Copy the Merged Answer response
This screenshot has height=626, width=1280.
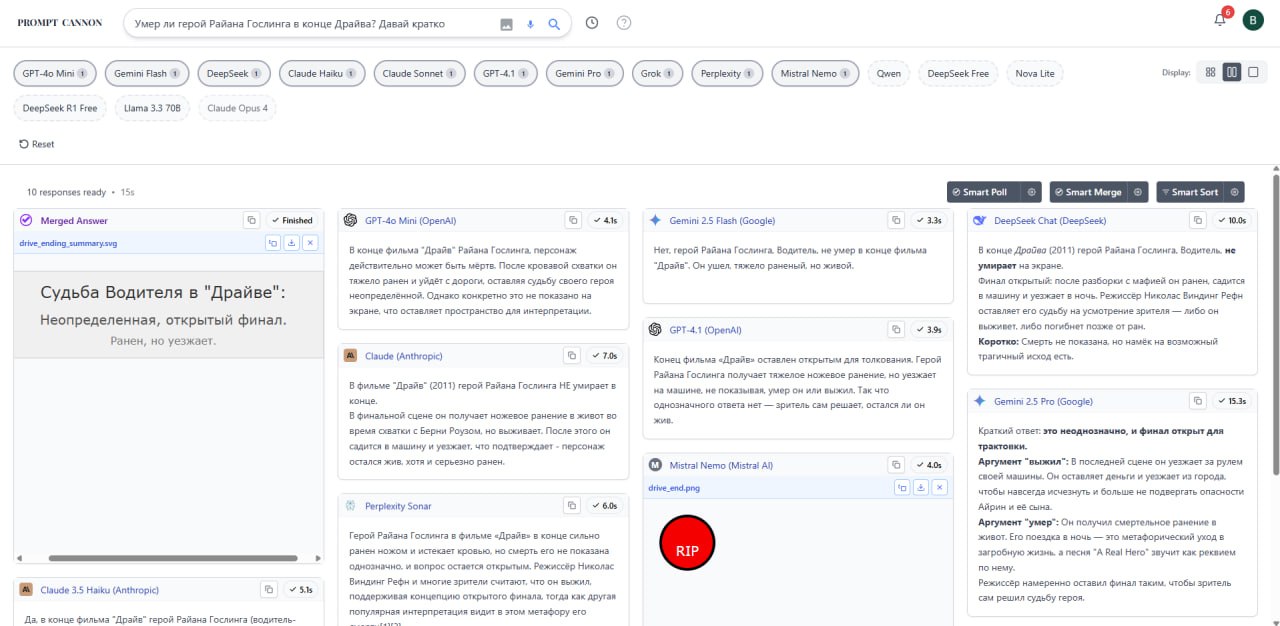click(x=251, y=220)
